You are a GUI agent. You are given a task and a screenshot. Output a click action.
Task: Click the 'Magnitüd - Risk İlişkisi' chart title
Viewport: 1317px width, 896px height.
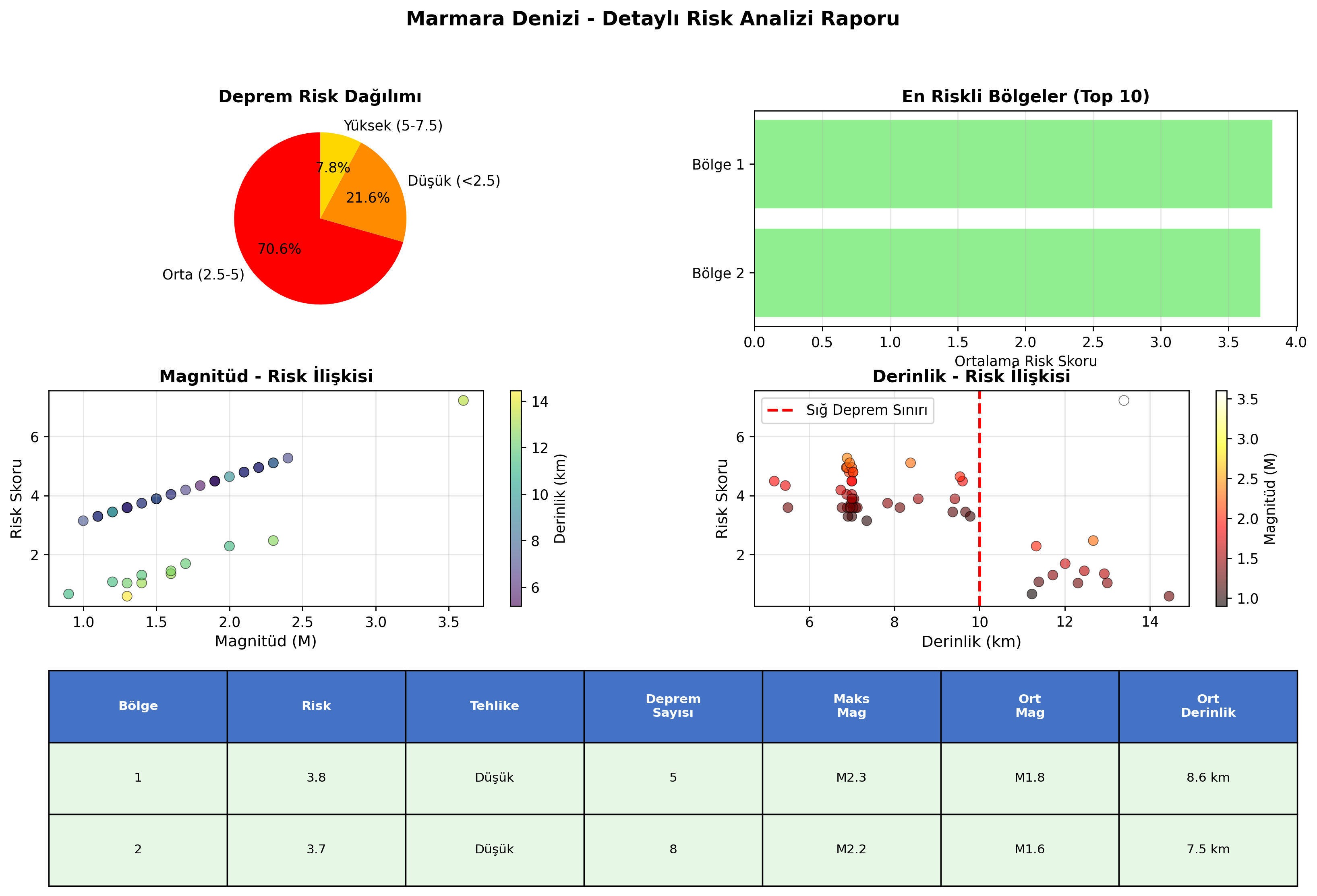(266, 376)
